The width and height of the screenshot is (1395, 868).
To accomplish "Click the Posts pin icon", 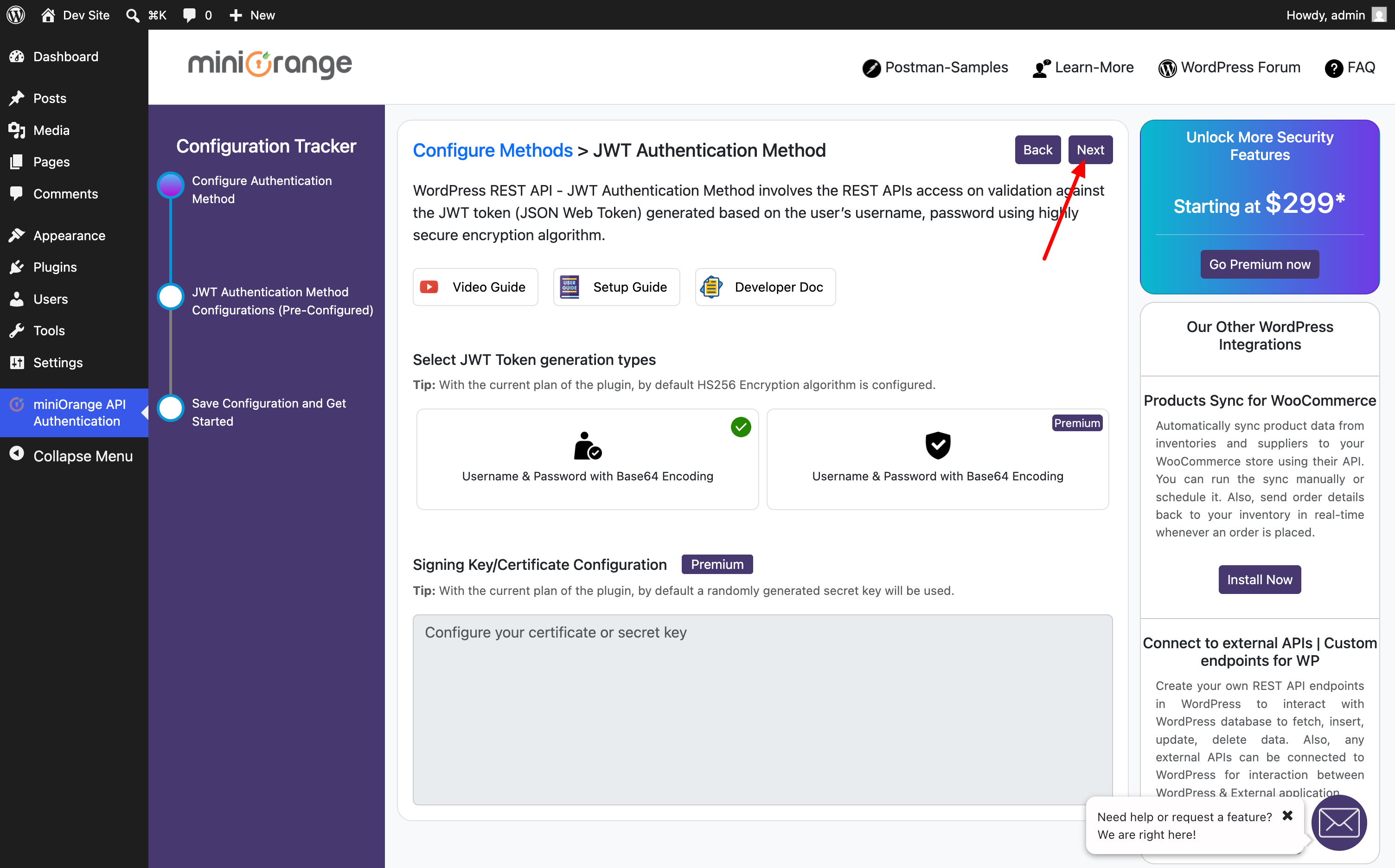I will point(17,98).
